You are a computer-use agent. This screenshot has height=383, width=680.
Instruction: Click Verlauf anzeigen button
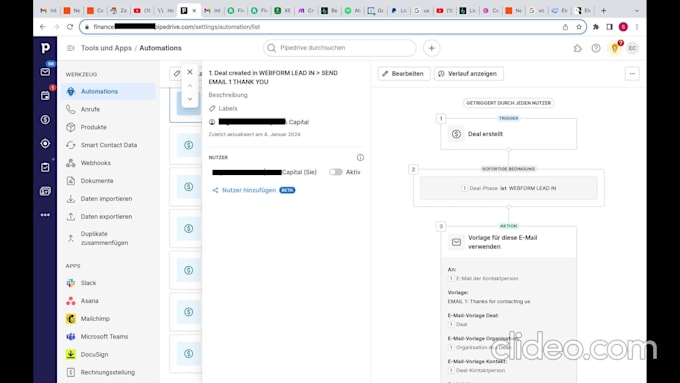click(468, 74)
